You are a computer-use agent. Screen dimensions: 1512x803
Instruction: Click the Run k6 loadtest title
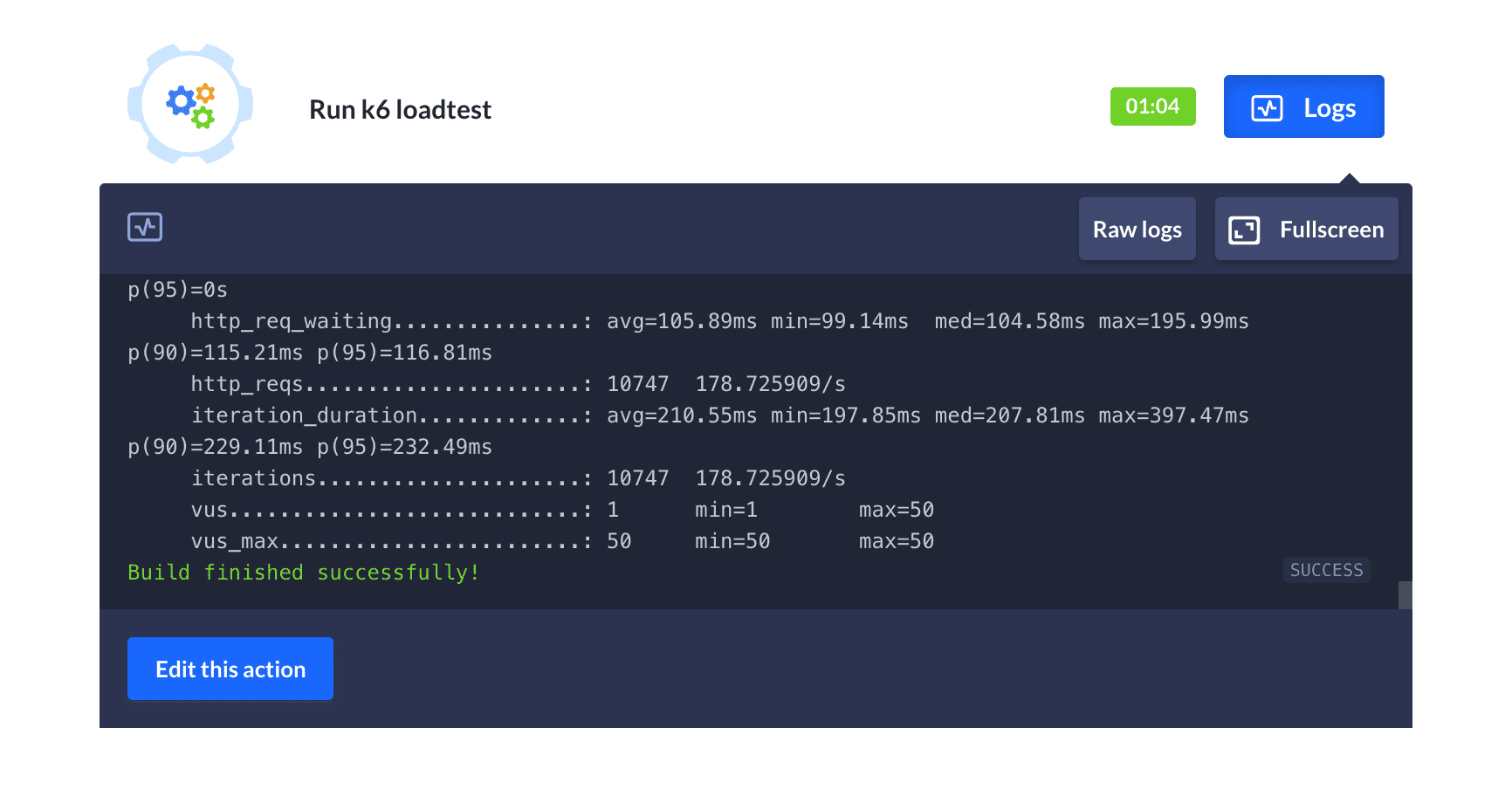pyautogui.click(x=400, y=110)
